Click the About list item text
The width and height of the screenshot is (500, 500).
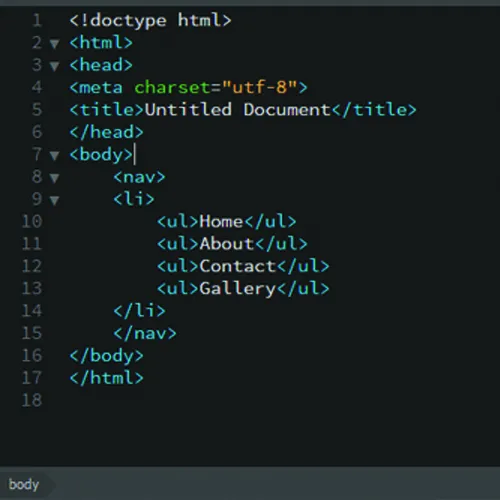(x=227, y=244)
